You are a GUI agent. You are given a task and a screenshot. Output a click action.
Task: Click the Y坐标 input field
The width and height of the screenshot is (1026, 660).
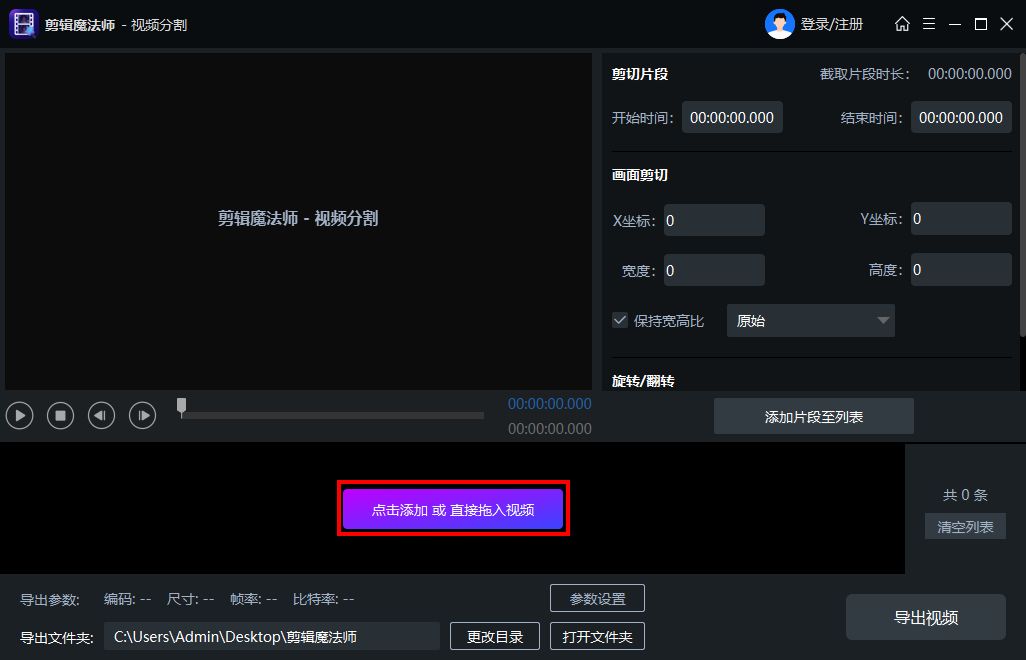coord(961,218)
